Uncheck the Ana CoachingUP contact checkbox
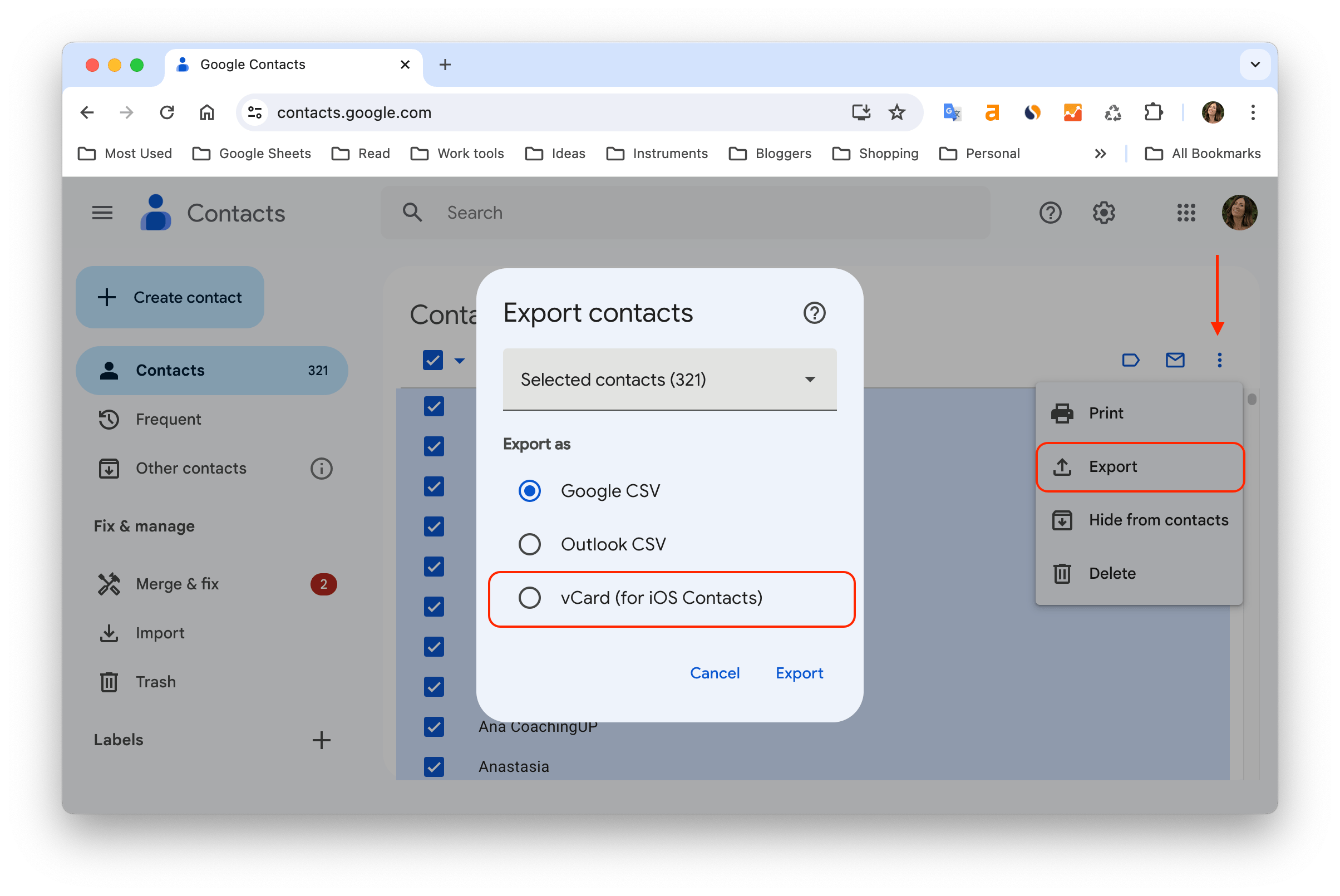Screen dimensions: 1340x896 tap(433, 727)
